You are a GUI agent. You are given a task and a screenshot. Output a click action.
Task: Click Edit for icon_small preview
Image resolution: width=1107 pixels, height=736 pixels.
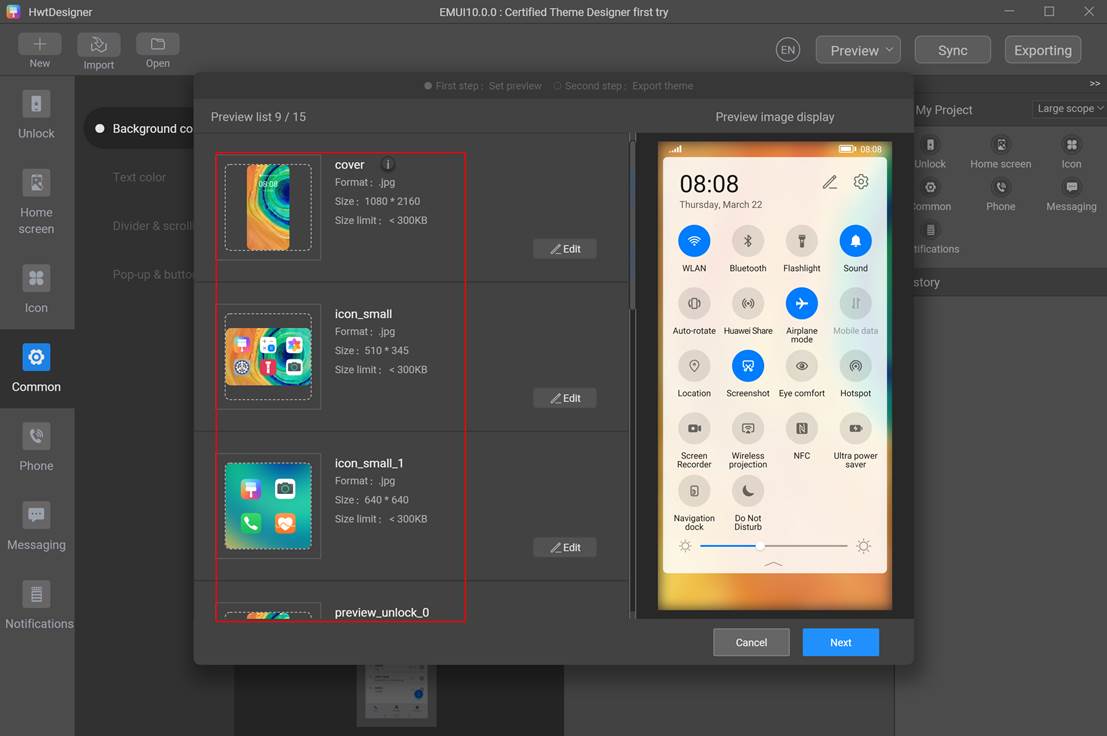coord(565,398)
